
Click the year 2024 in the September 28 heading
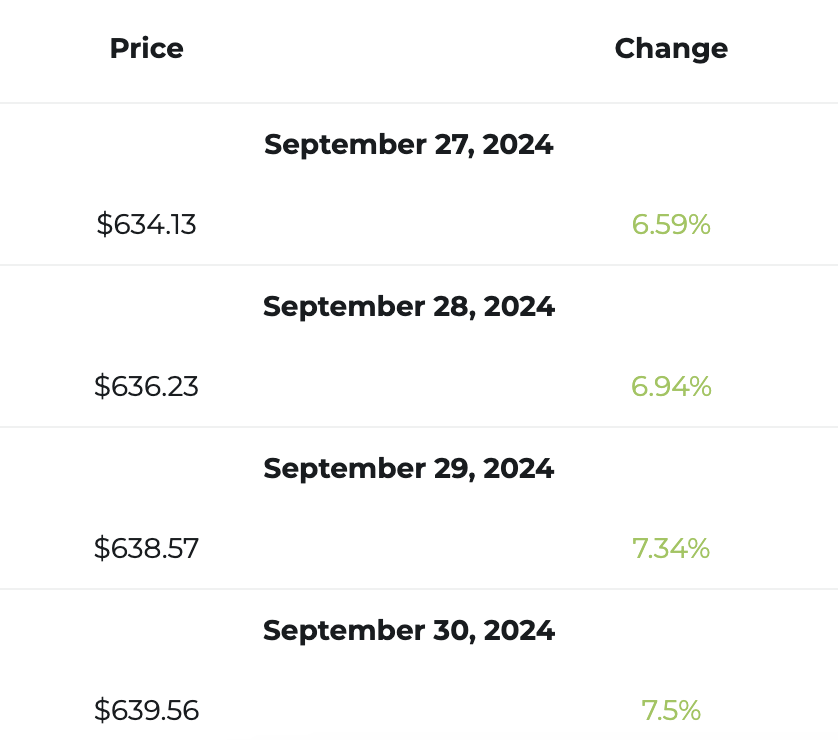point(519,307)
